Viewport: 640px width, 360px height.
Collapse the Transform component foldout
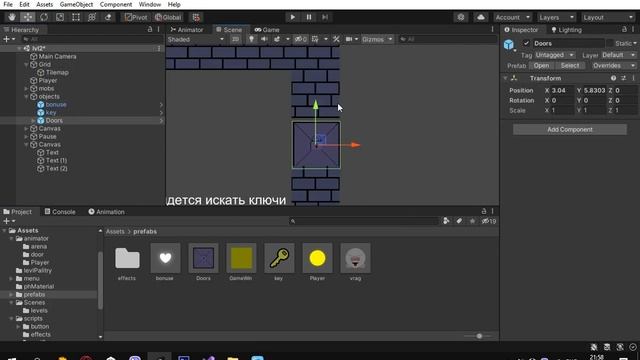(x=505, y=78)
